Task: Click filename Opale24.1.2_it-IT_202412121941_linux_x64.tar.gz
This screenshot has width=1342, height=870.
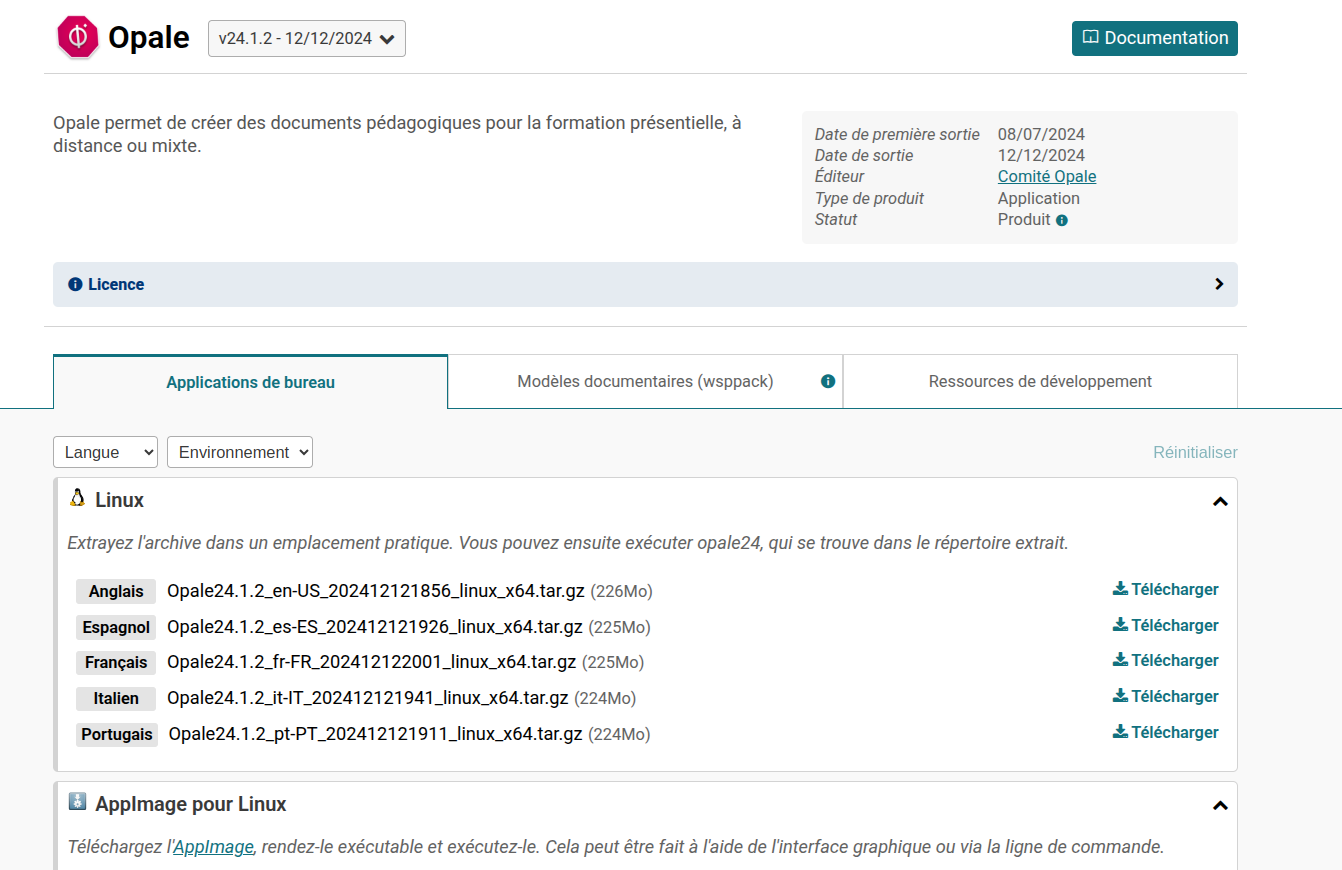Action: (368, 698)
